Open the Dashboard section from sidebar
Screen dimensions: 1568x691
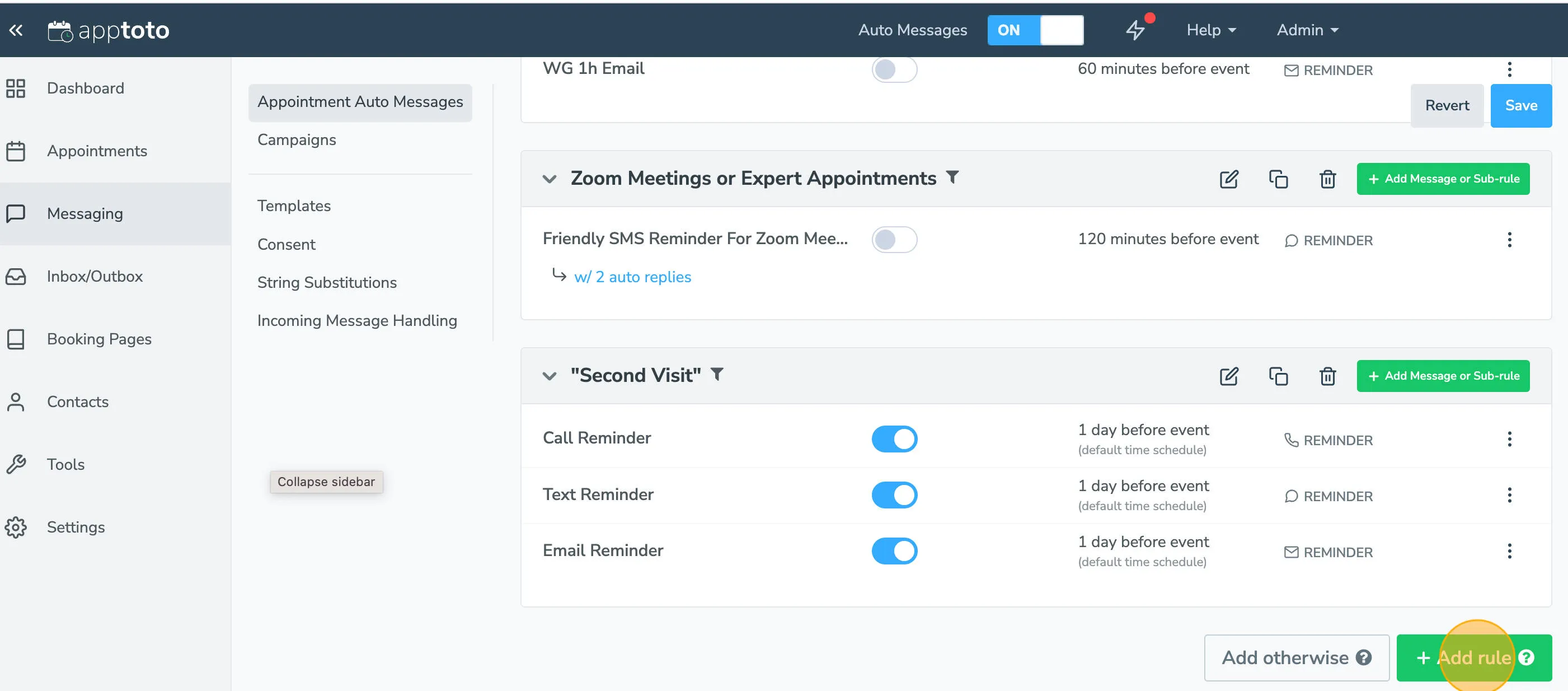click(x=85, y=88)
